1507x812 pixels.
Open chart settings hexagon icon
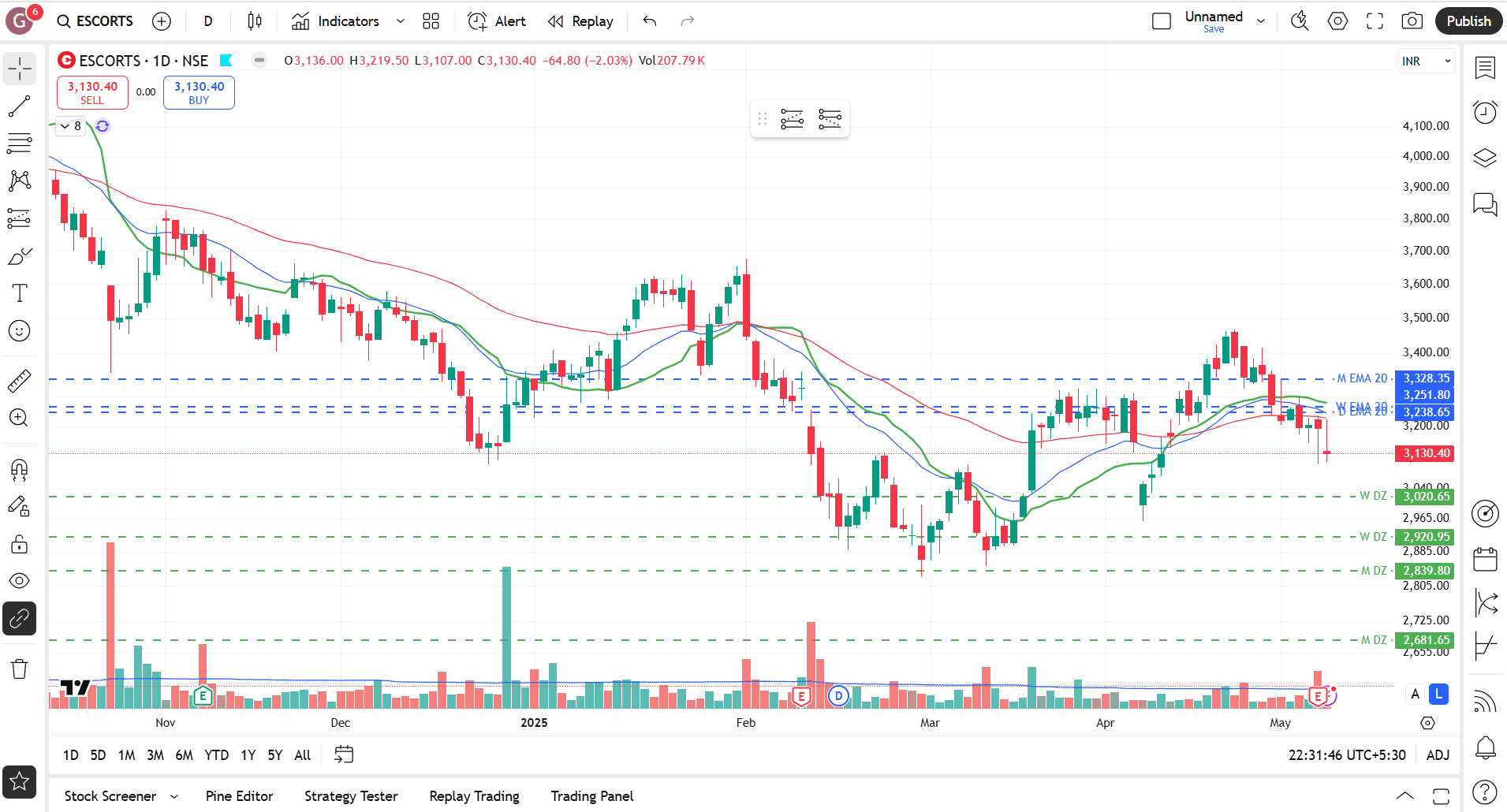(x=1337, y=21)
